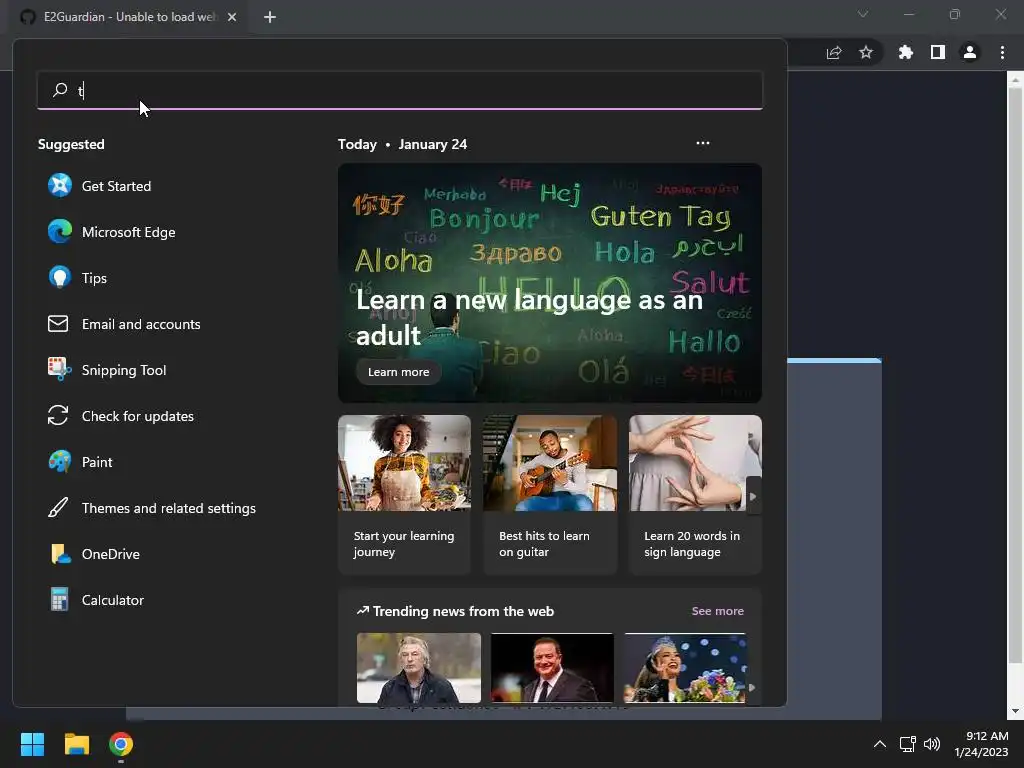Open Learn 20 words in sign language
This screenshot has width=1024, height=768.
tap(695, 494)
